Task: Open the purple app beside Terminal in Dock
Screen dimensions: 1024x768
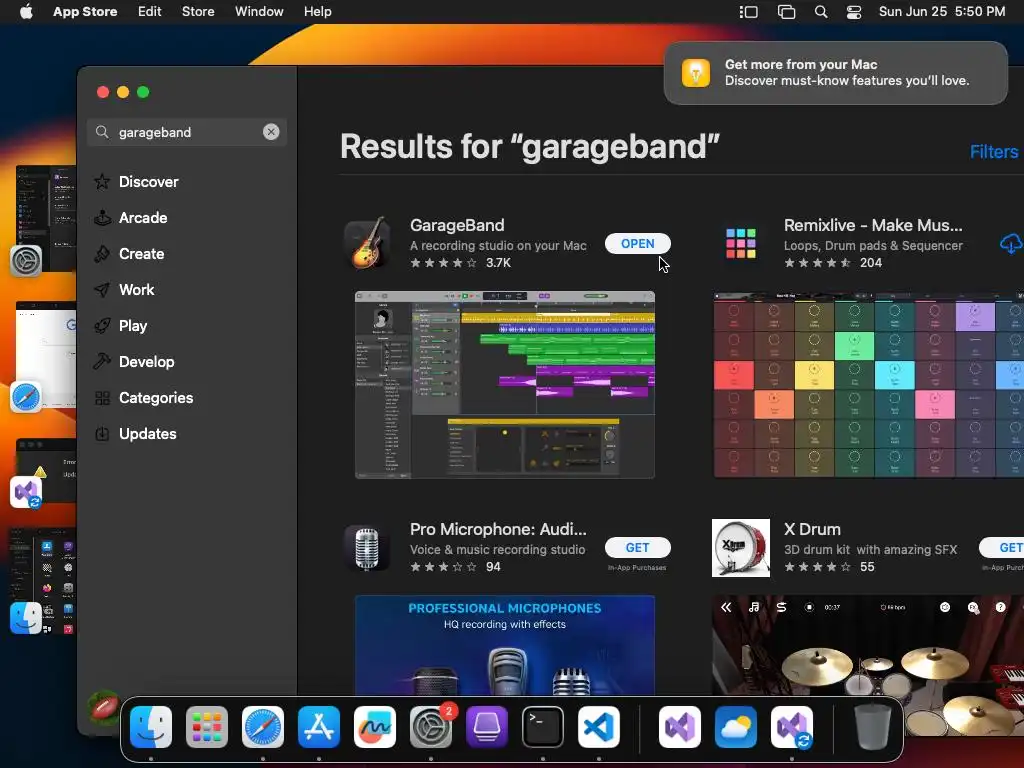Action: (487, 727)
